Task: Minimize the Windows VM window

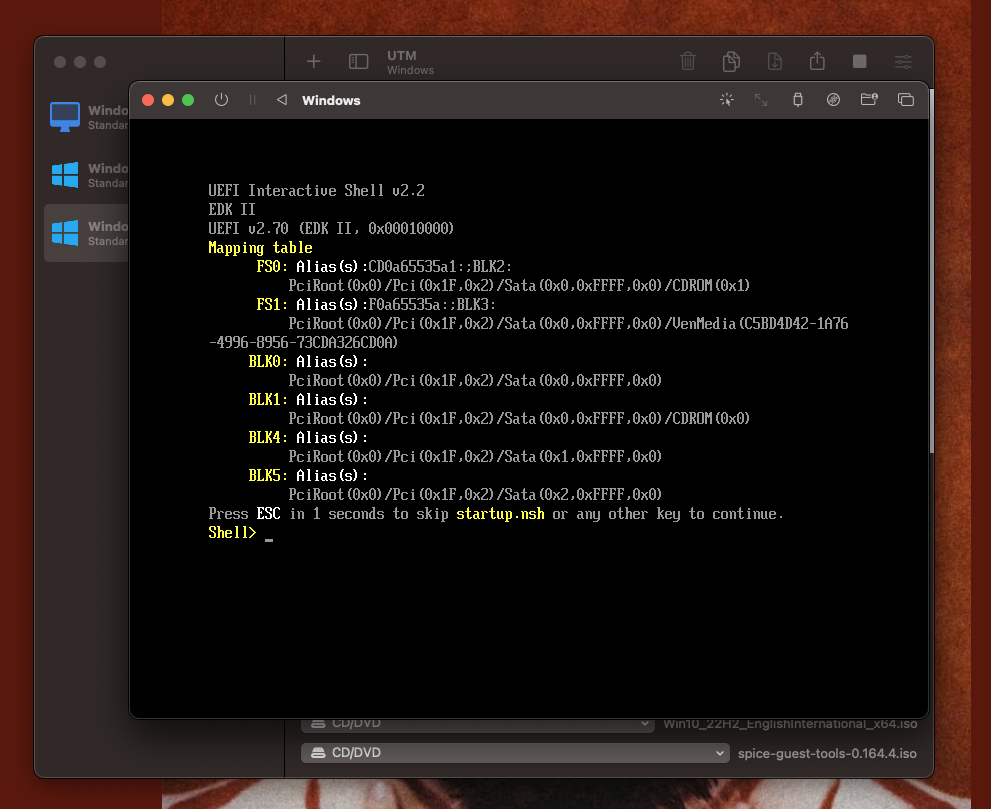Action: (168, 100)
